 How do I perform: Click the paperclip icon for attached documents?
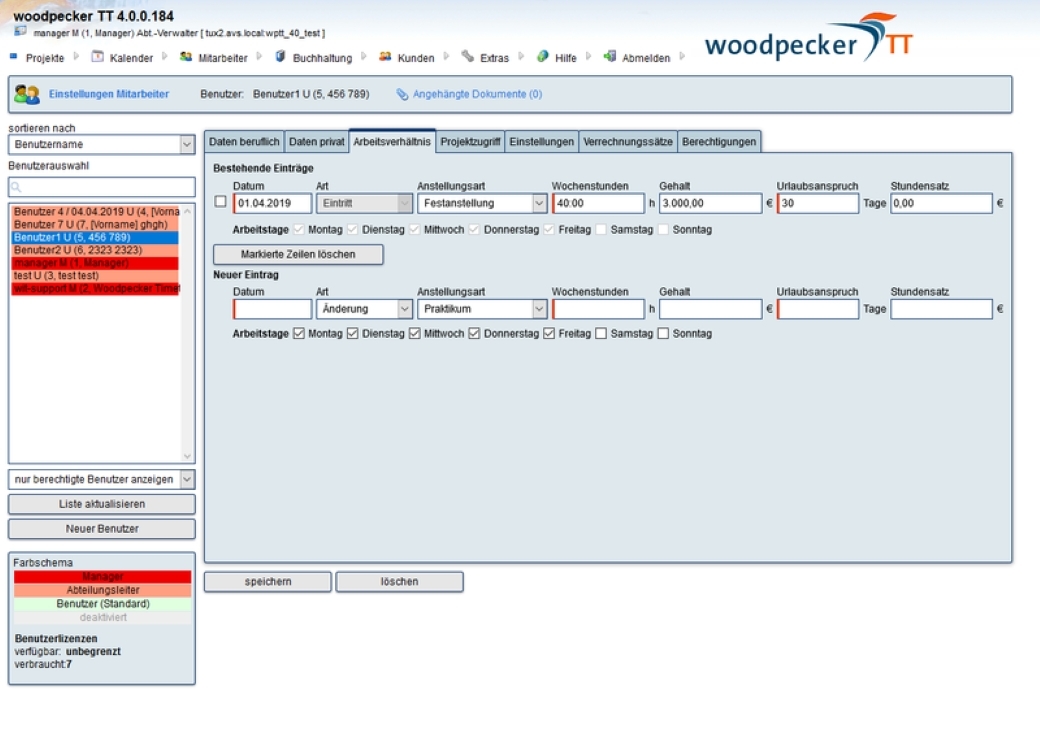click(402, 94)
